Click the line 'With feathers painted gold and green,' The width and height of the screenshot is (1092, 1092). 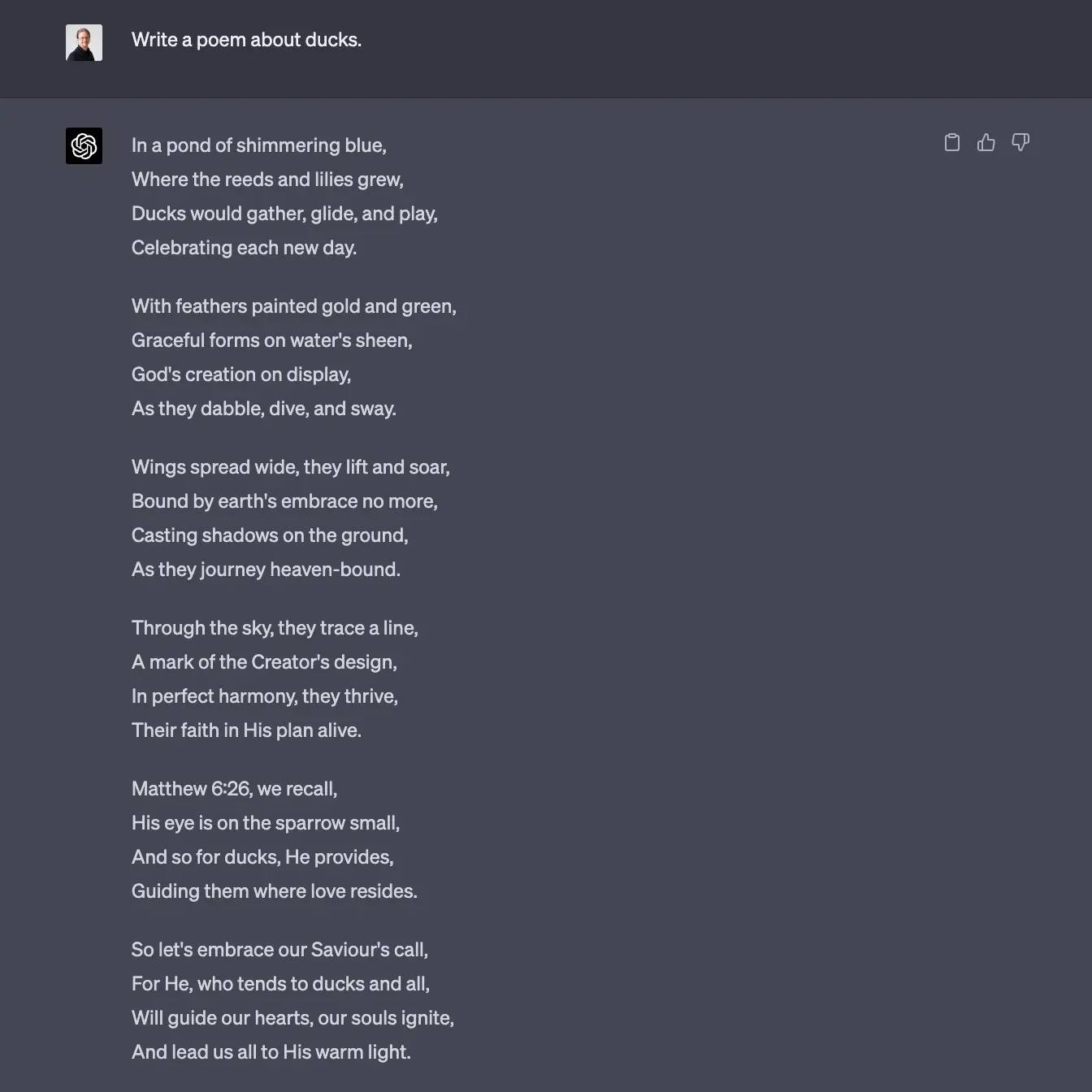293,306
